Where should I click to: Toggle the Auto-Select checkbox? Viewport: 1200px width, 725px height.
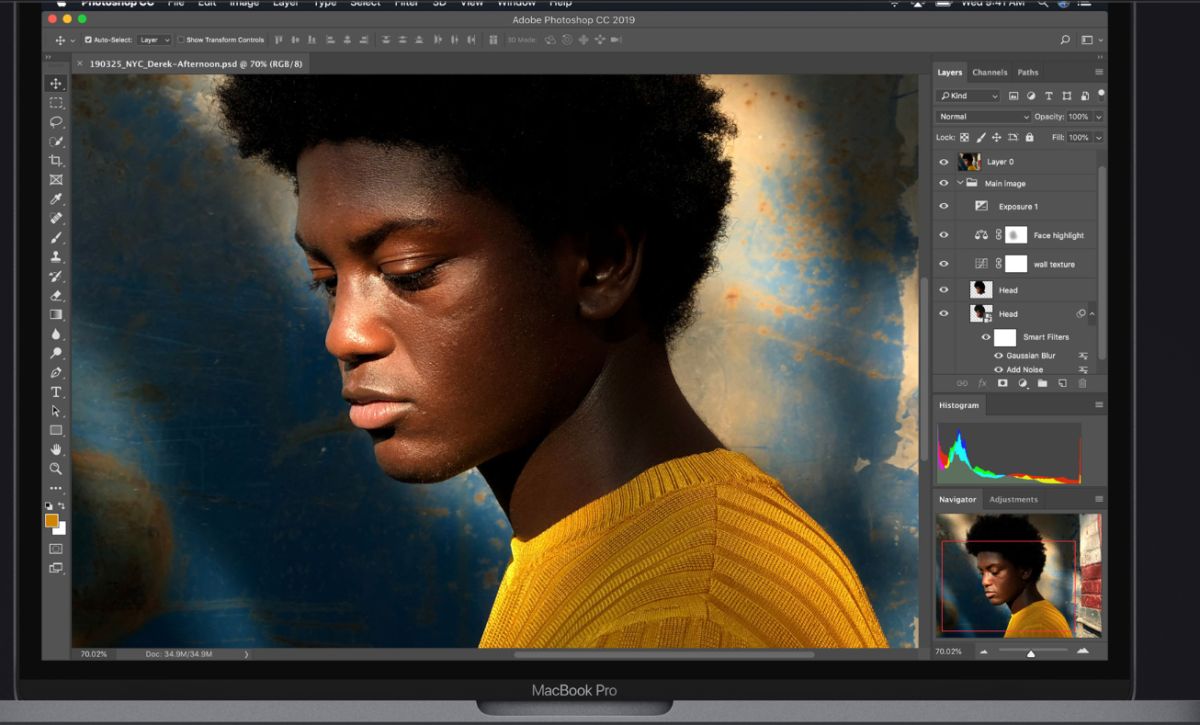point(87,40)
